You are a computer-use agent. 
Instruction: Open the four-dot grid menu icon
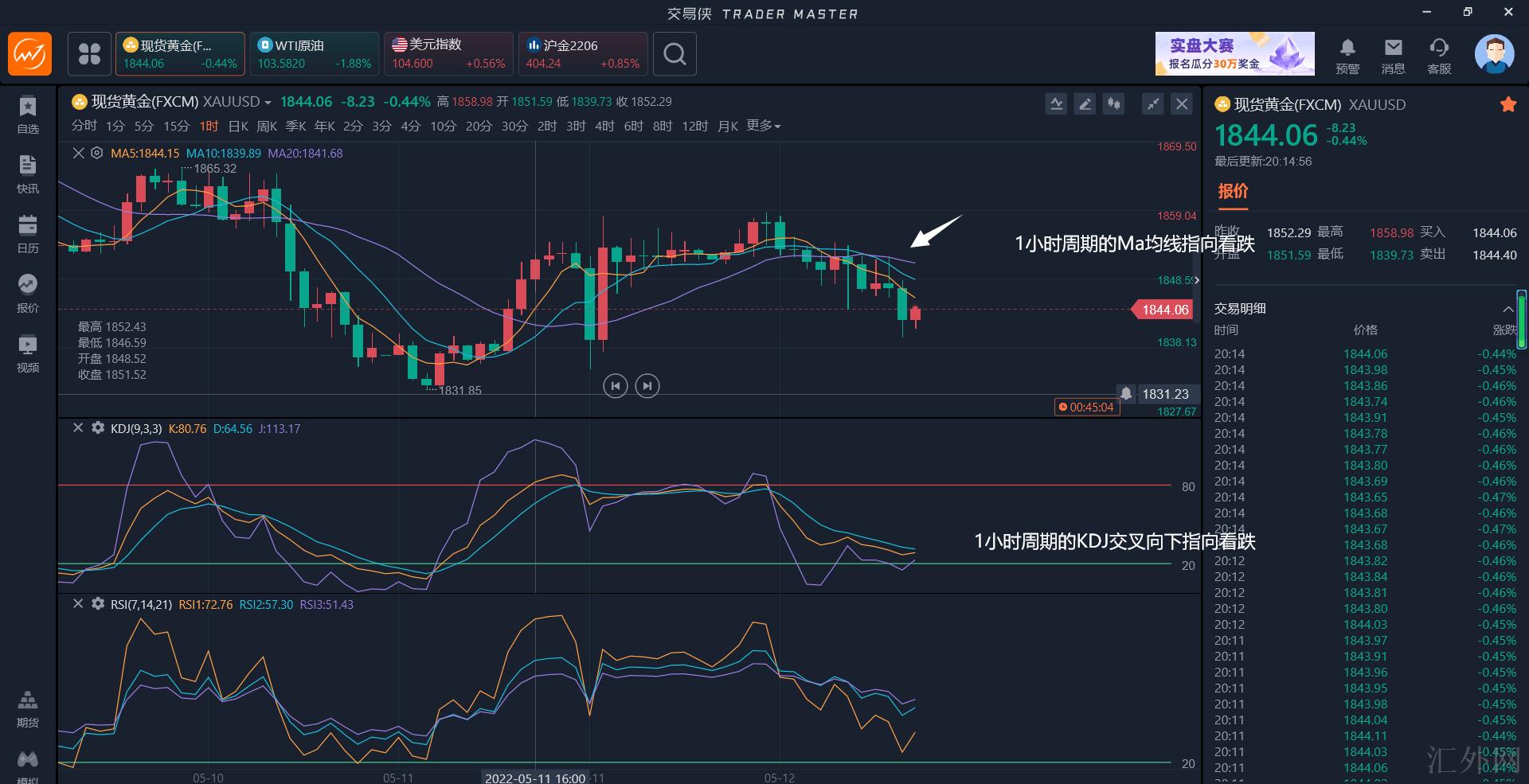[x=89, y=54]
